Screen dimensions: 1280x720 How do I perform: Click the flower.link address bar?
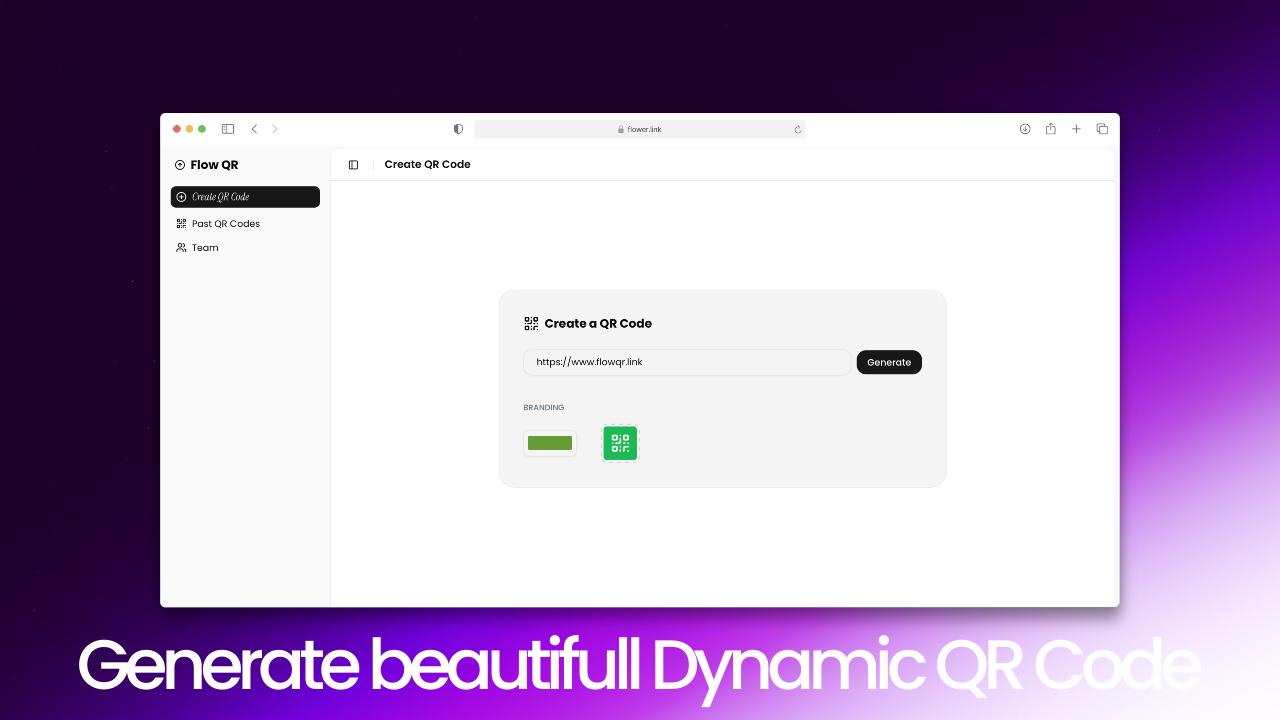pos(640,129)
